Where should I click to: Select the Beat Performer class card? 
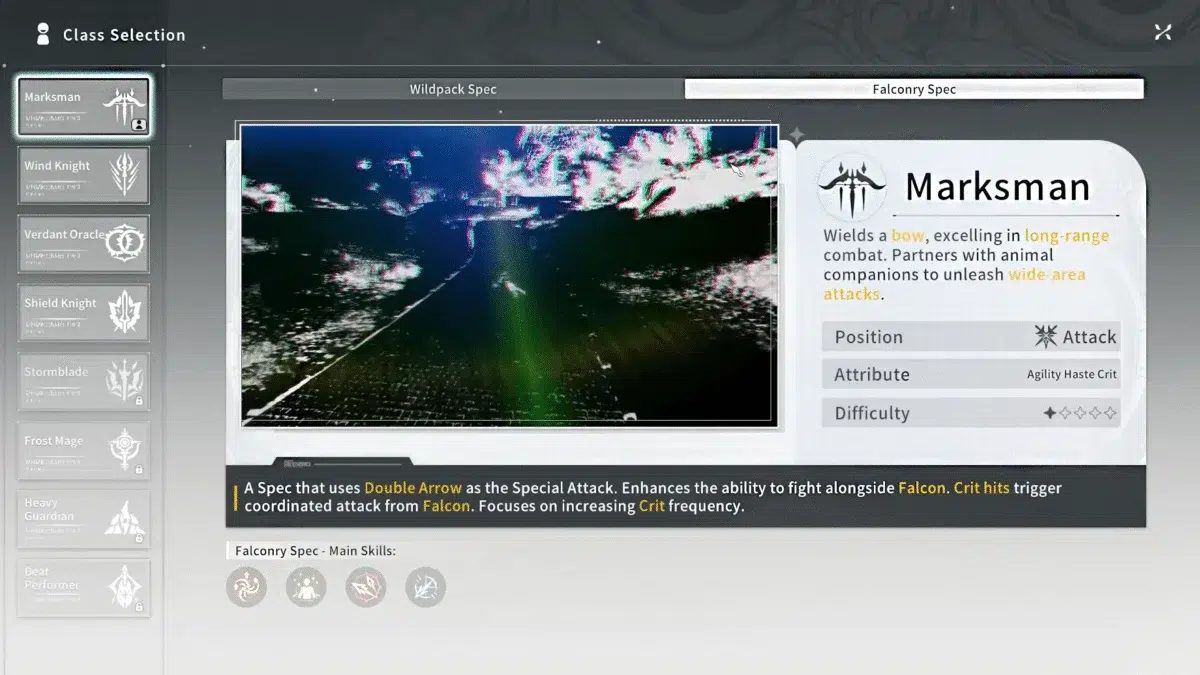click(x=84, y=587)
